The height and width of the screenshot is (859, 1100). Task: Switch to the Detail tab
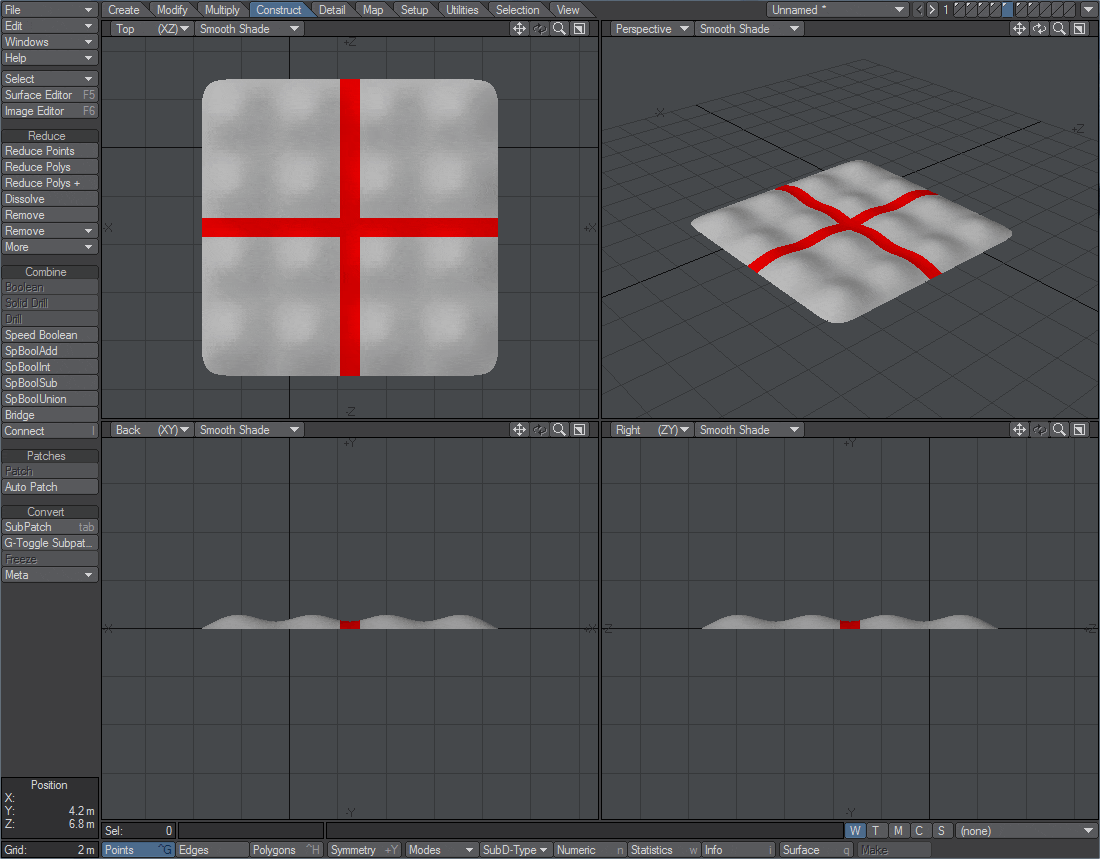click(x=332, y=10)
